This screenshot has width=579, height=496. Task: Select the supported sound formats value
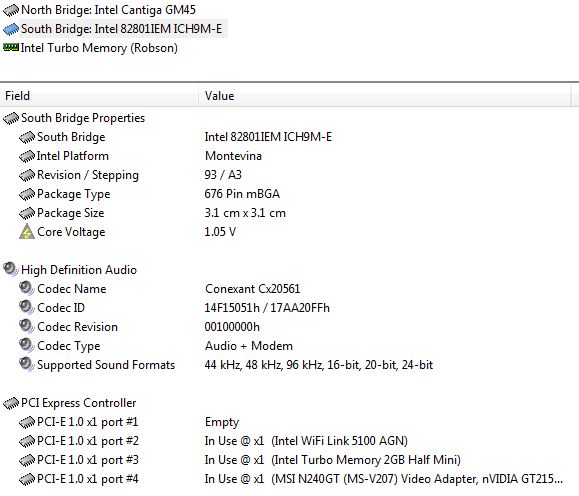[x=319, y=365]
